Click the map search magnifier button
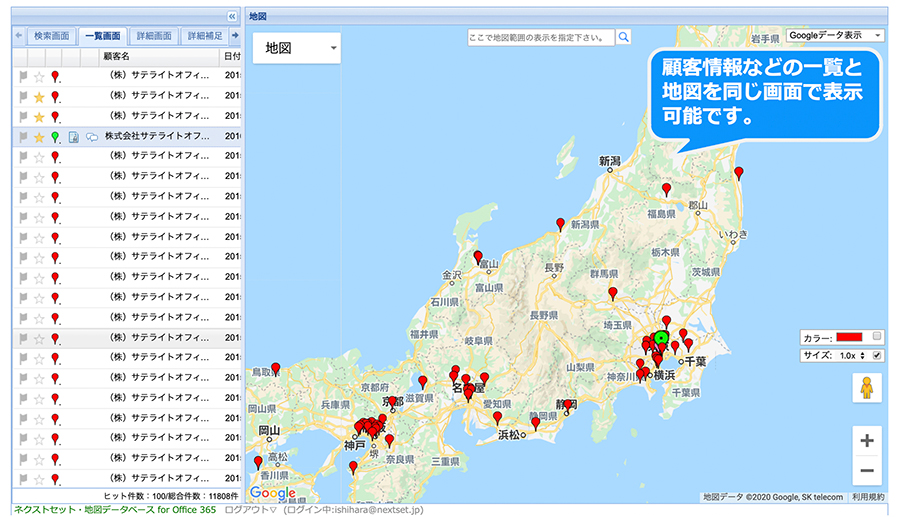This screenshot has height=517, width=900. pyautogui.click(x=623, y=37)
